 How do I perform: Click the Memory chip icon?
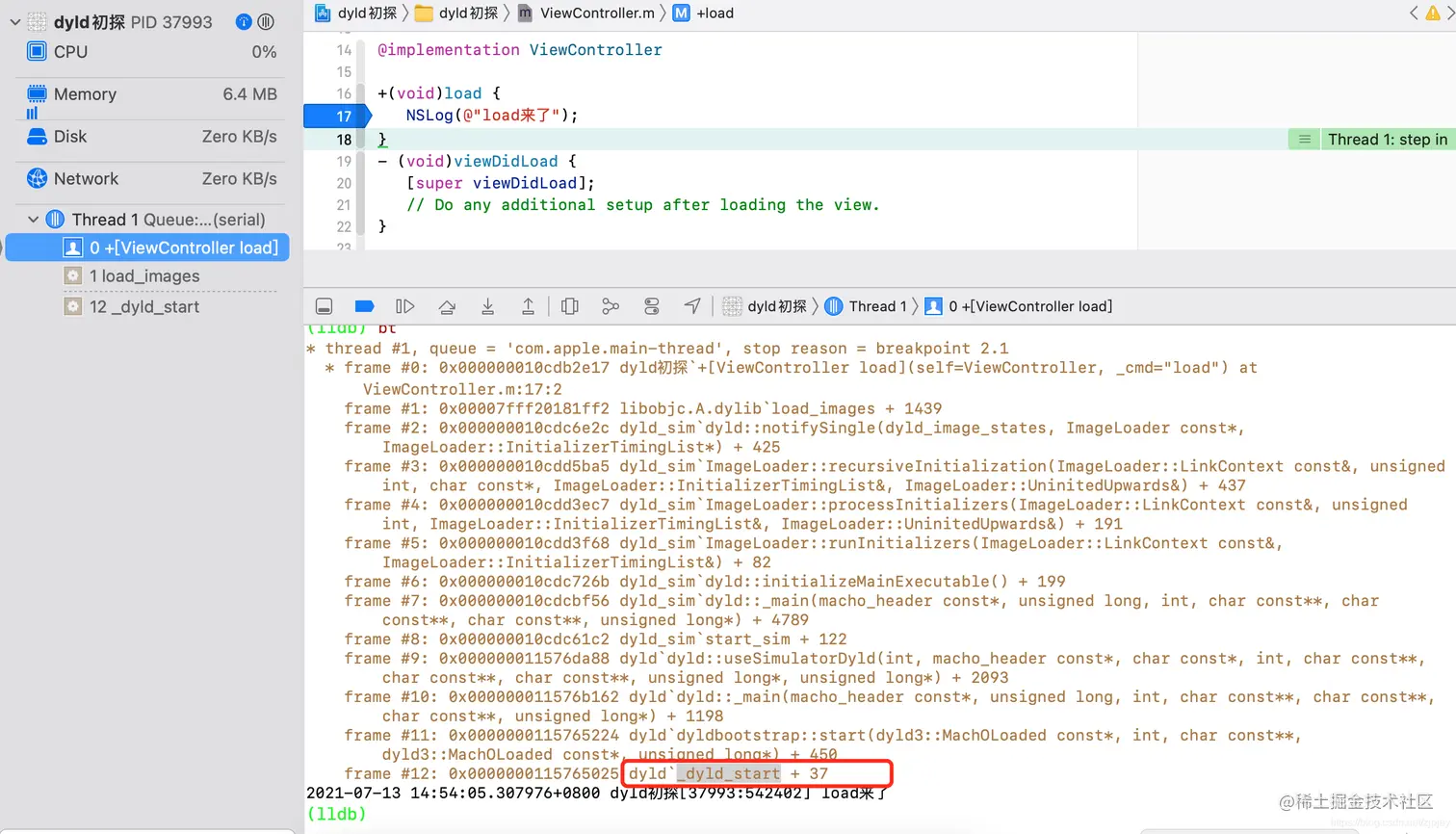coord(37,93)
